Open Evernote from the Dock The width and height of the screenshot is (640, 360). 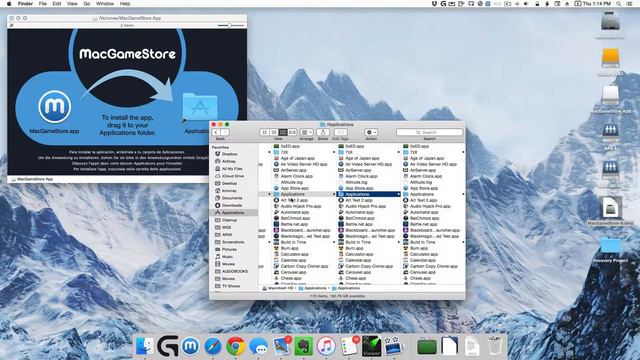click(303, 346)
